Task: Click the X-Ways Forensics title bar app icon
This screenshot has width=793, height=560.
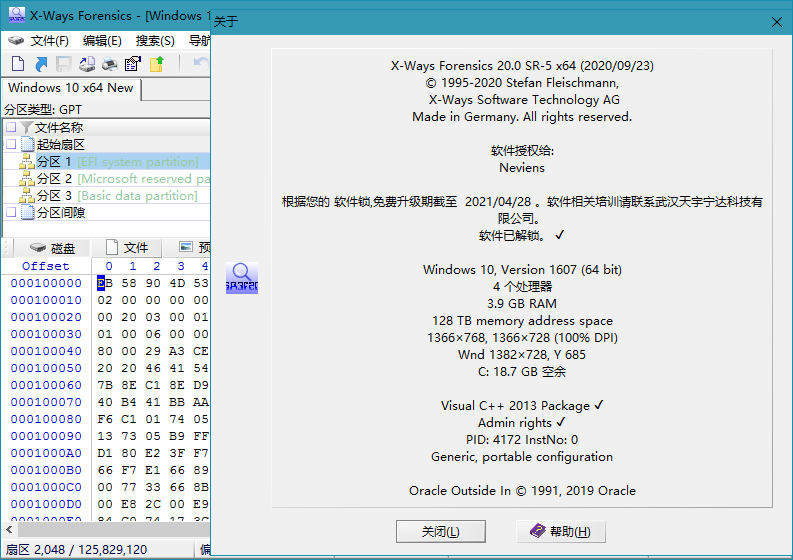Action: pos(17,15)
